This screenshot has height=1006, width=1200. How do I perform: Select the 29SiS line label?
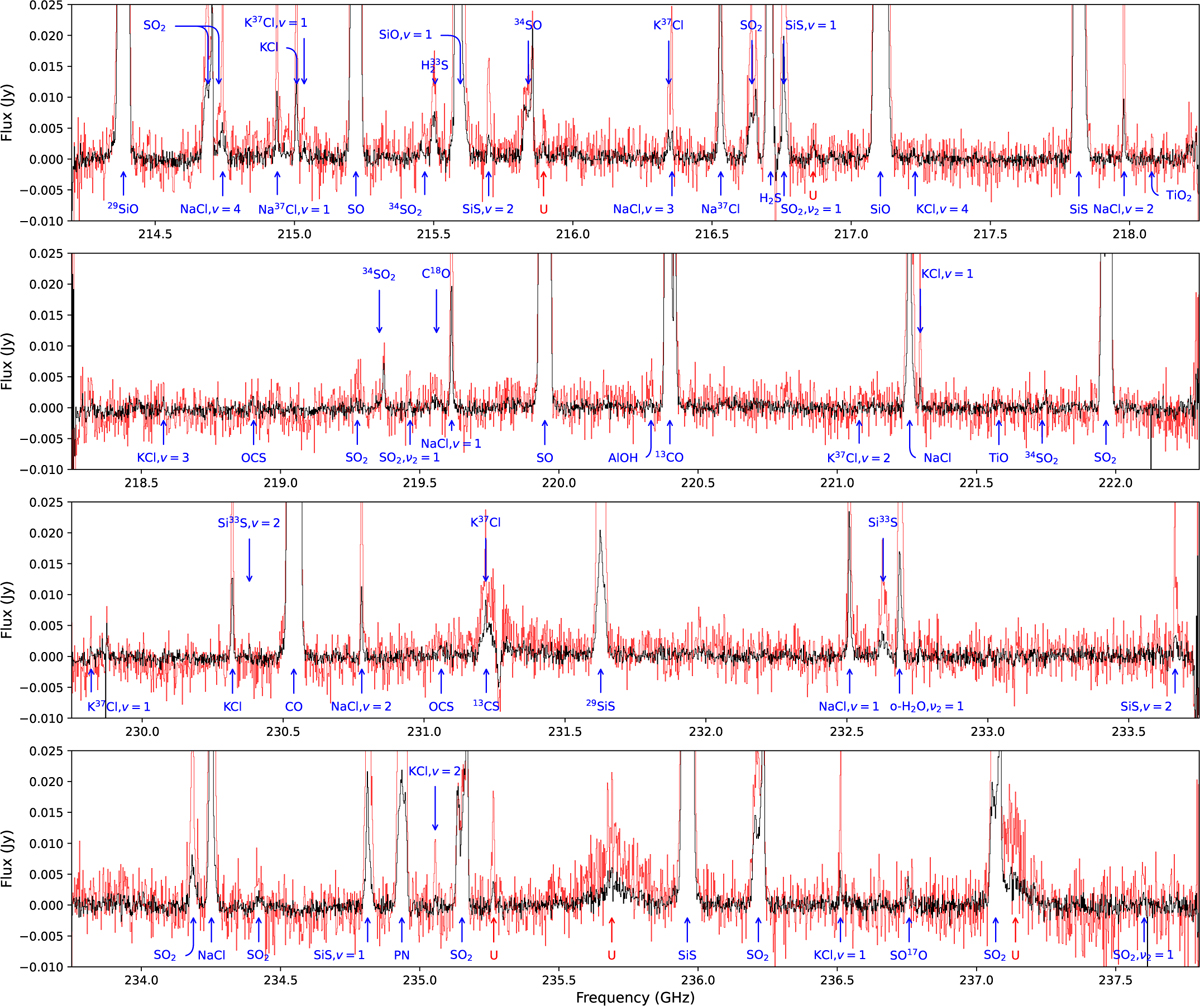pos(600,706)
